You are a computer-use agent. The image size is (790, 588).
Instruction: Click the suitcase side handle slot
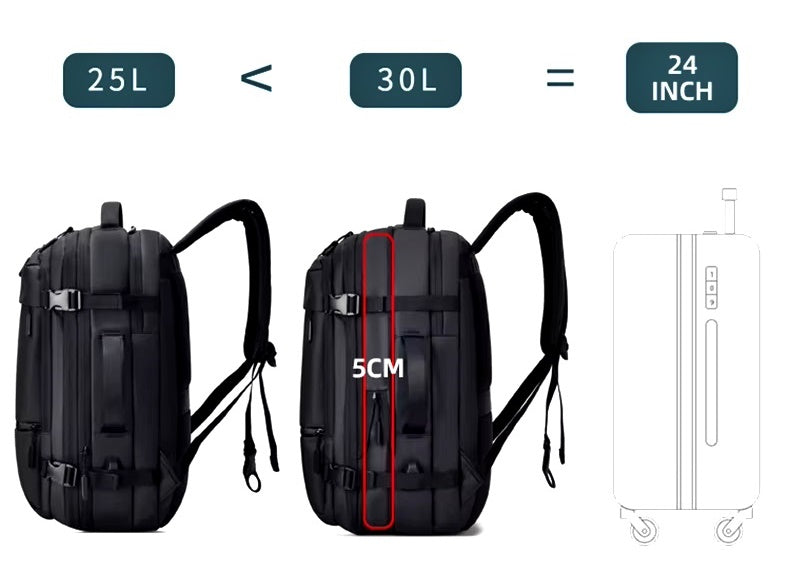pos(711,383)
